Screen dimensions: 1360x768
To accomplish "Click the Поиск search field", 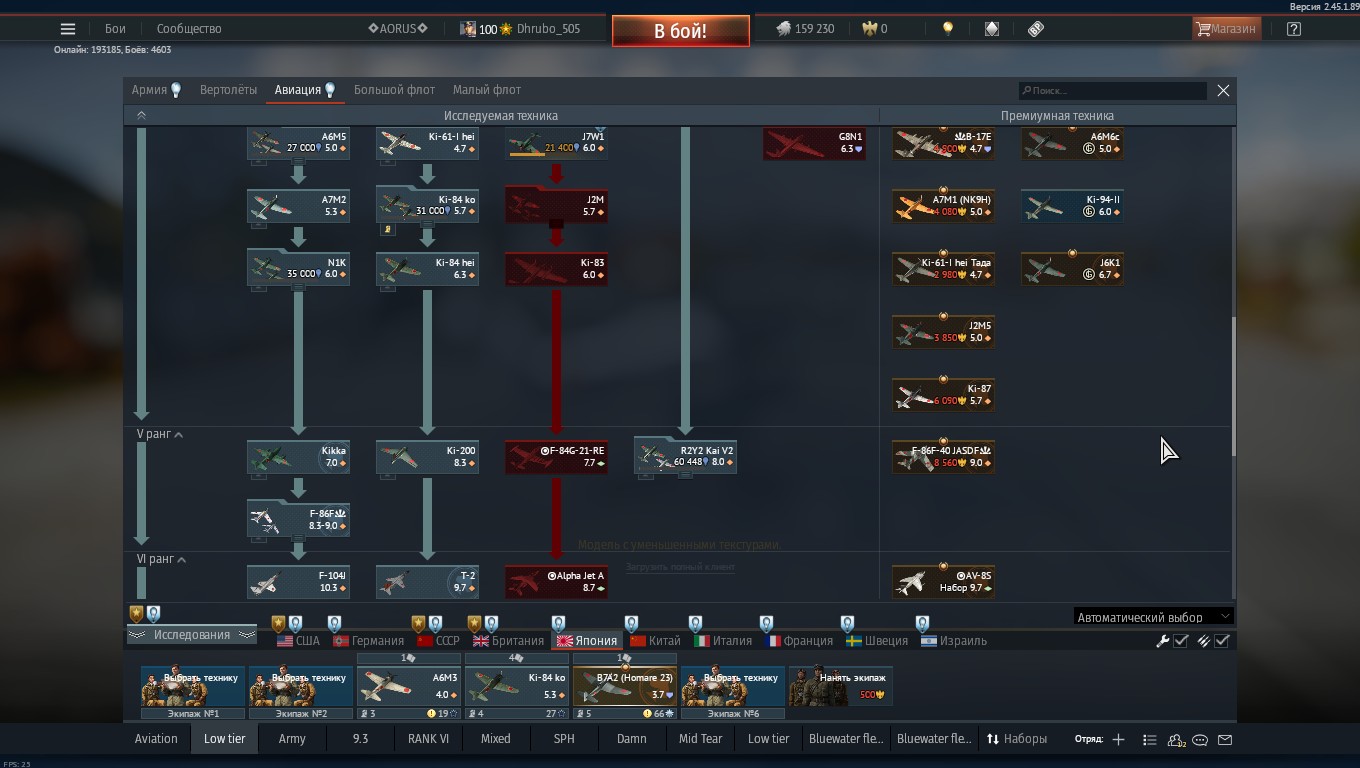I will pos(1112,91).
